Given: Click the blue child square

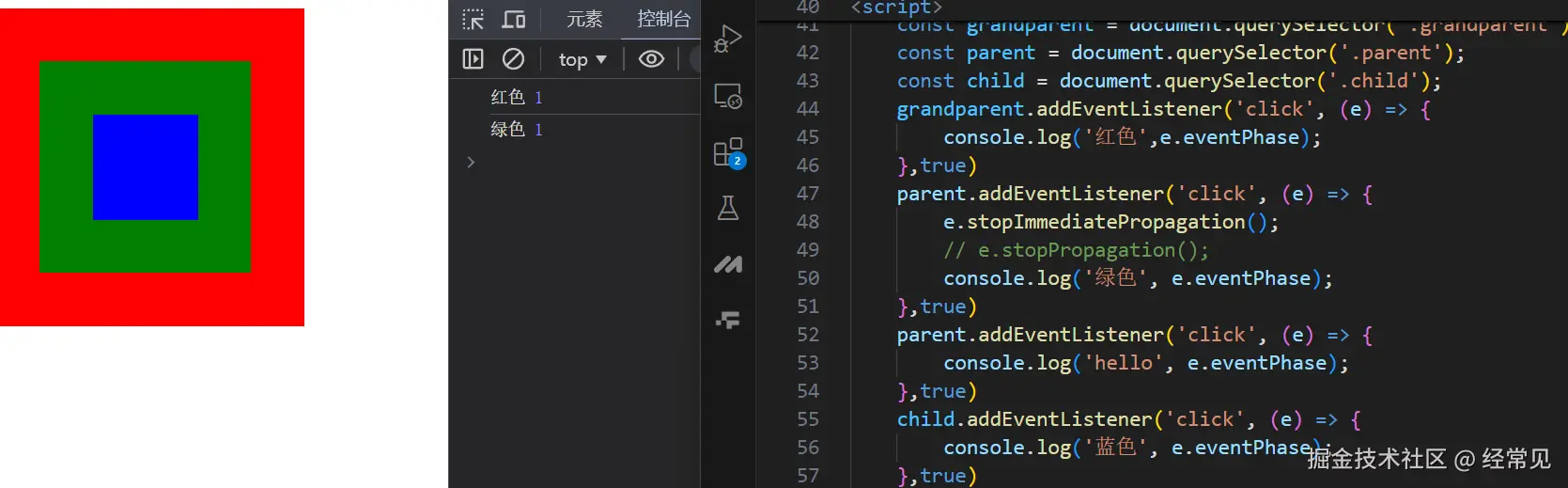Looking at the screenshot, I should (146, 167).
